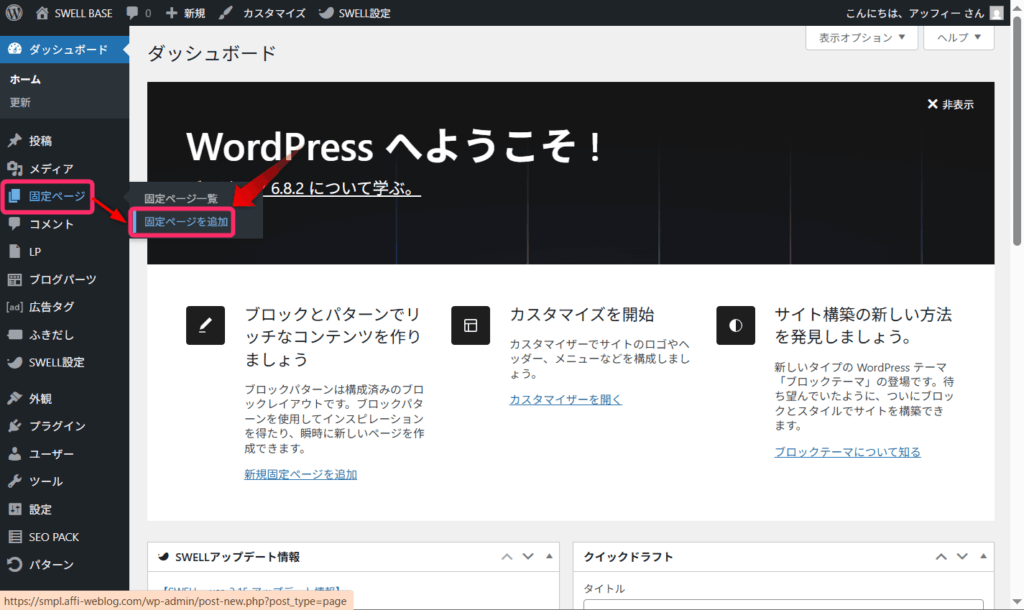1024x610 pixels.
Task: Visit site via SWELL BASE home icon
Action: pos(42,12)
